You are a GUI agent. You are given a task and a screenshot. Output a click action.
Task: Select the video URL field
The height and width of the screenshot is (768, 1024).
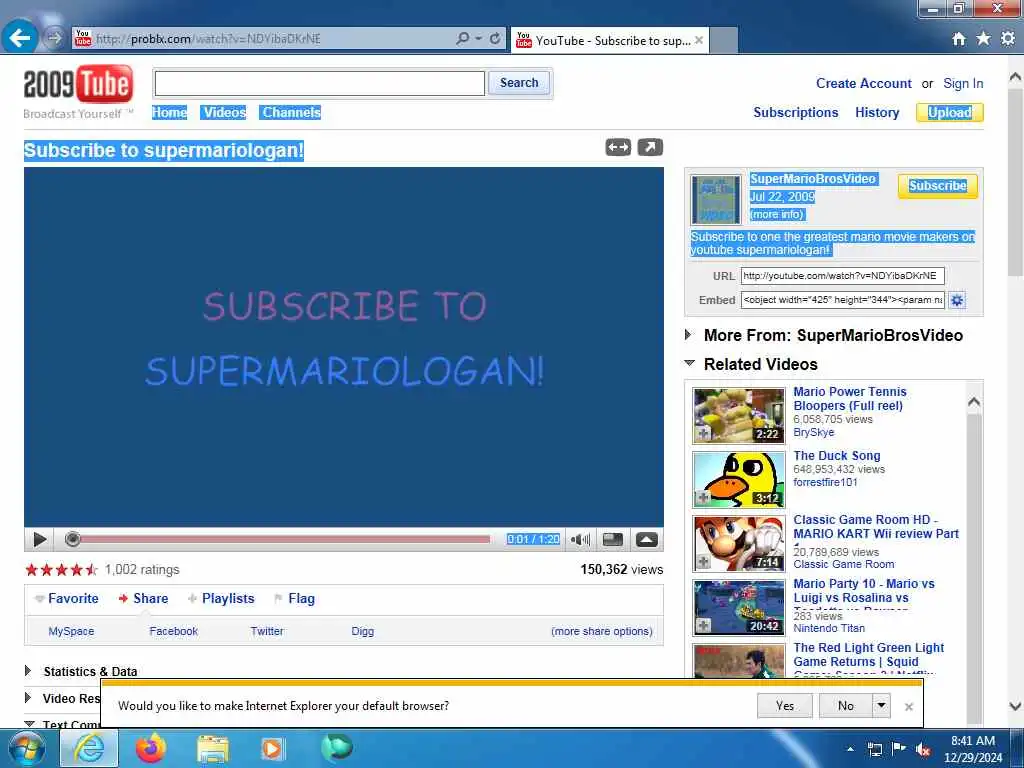pyautogui.click(x=842, y=276)
